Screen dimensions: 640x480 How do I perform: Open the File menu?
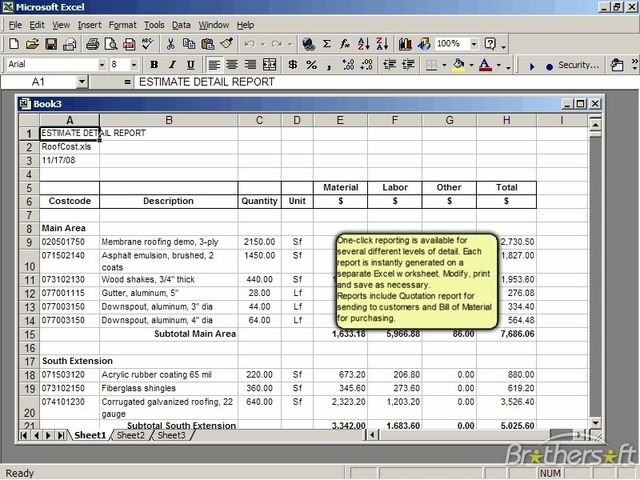(15, 25)
